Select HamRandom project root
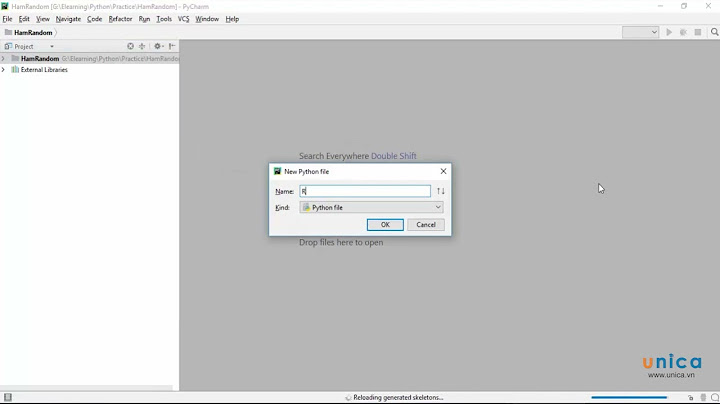Screen dimensions: 720x404 point(90,59)
